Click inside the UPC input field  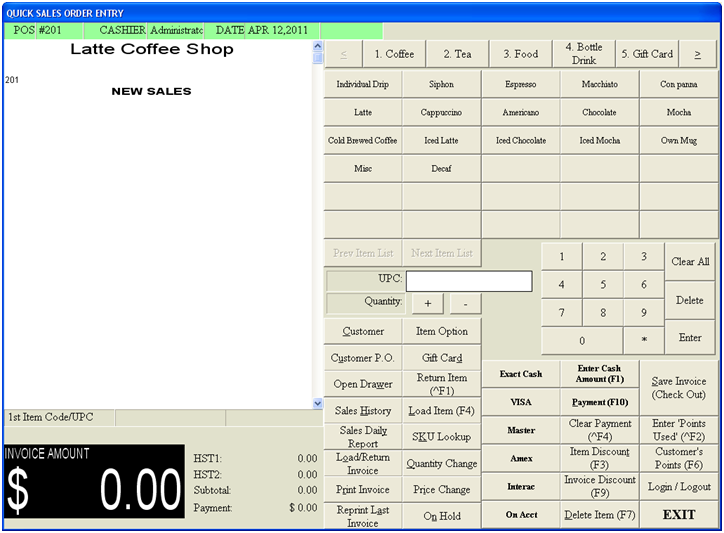(468, 281)
